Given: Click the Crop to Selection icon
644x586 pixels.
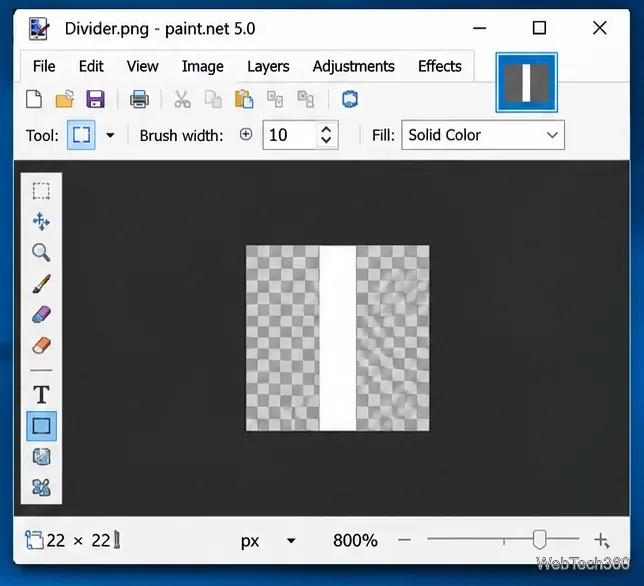Looking at the screenshot, I should click(x=275, y=99).
